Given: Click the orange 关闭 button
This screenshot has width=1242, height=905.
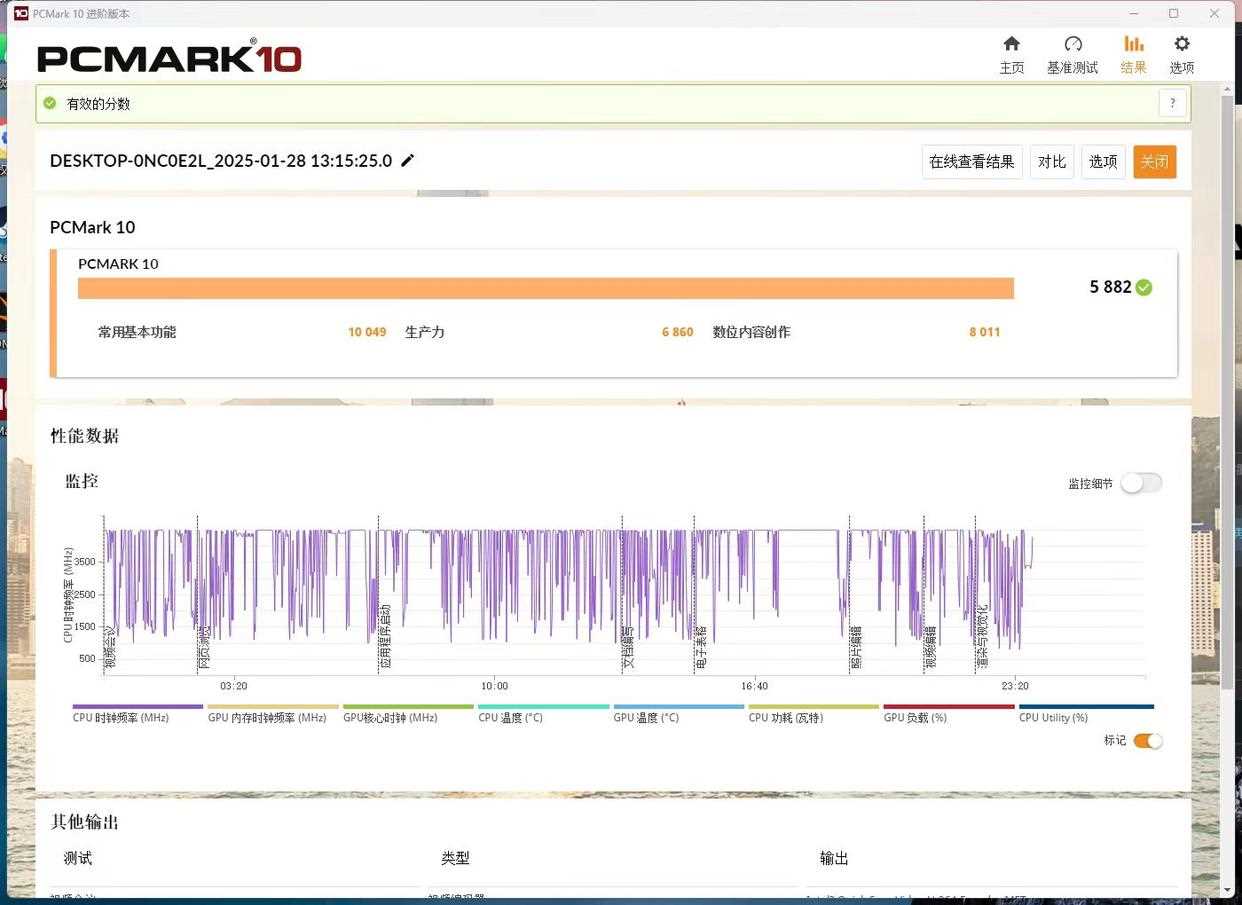Looking at the screenshot, I should pyautogui.click(x=1154, y=162).
